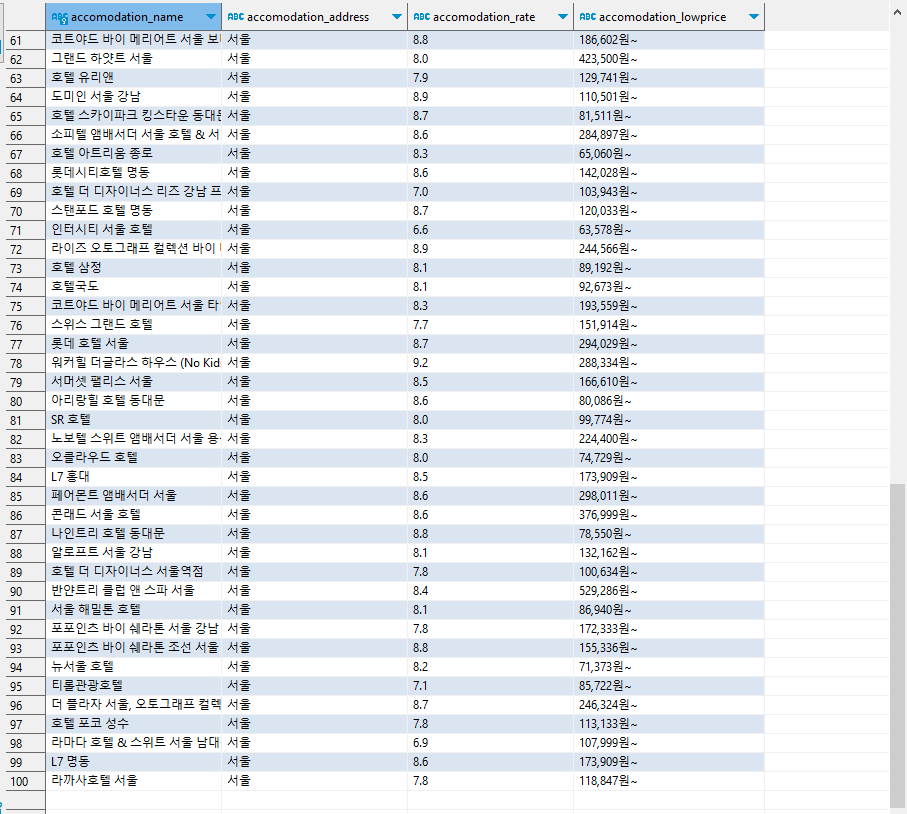Click the price cell '65,060원~'
Viewport: 907px width, 814px height.
click(x=669, y=153)
